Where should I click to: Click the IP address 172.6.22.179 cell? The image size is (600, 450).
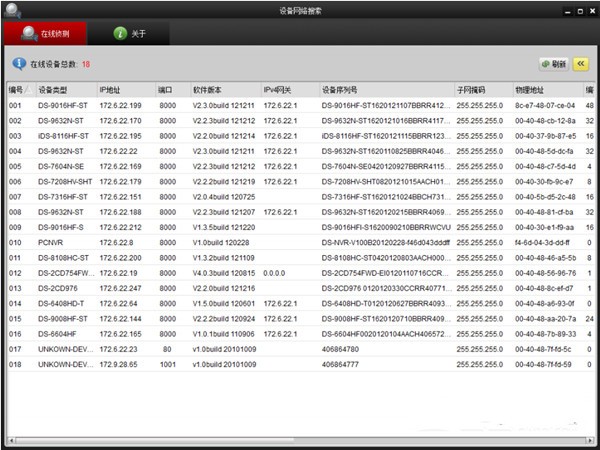[x=120, y=180]
